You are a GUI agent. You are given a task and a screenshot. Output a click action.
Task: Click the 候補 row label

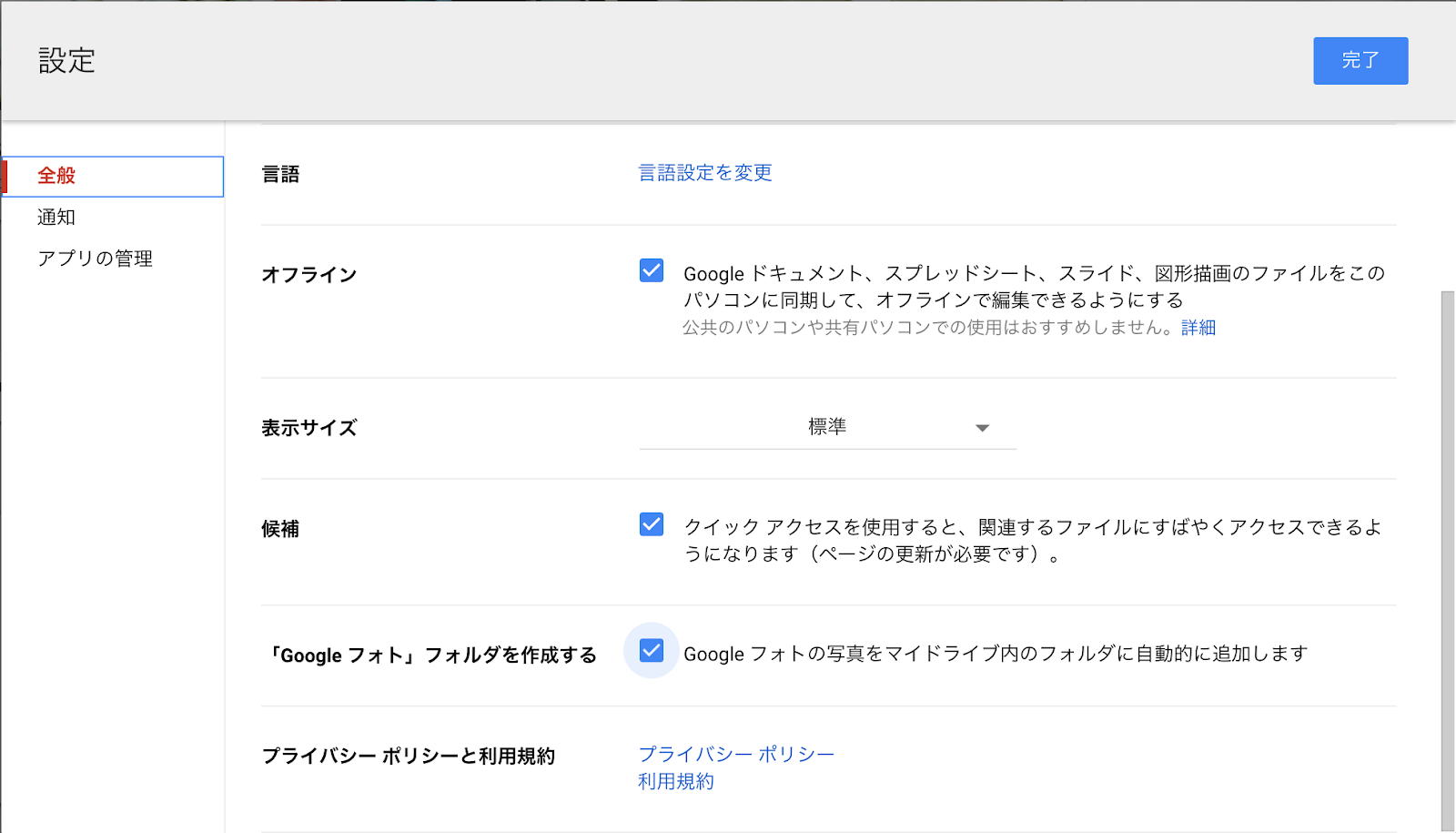280,529
